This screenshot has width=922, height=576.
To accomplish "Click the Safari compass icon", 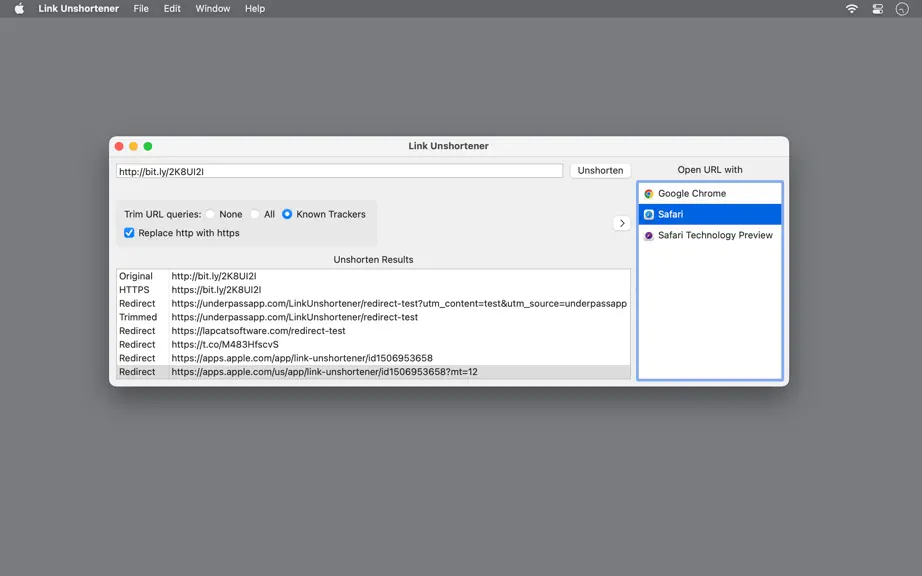I will point(649,215).
